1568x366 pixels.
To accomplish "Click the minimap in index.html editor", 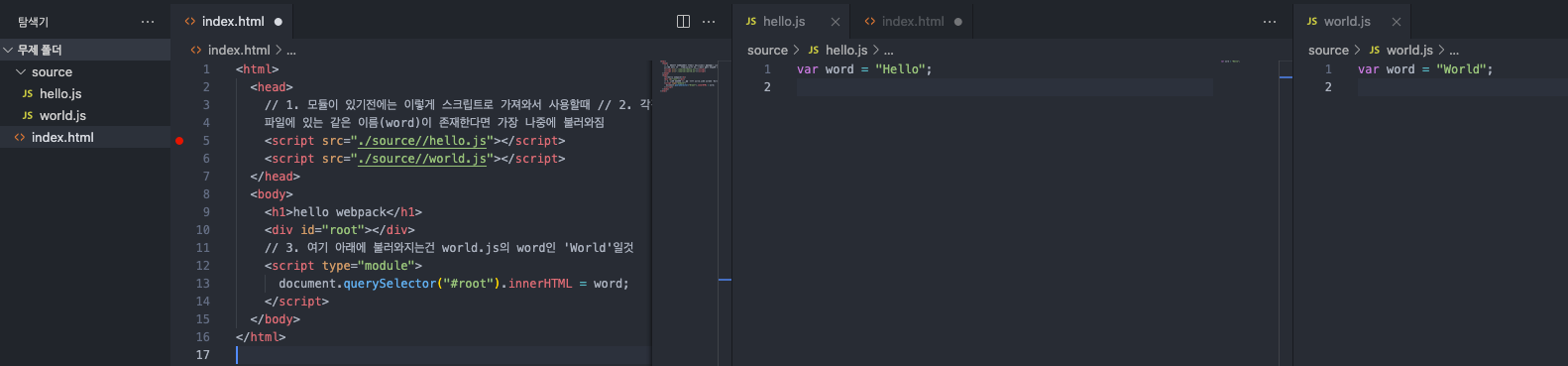I will [x=688, y=76].
